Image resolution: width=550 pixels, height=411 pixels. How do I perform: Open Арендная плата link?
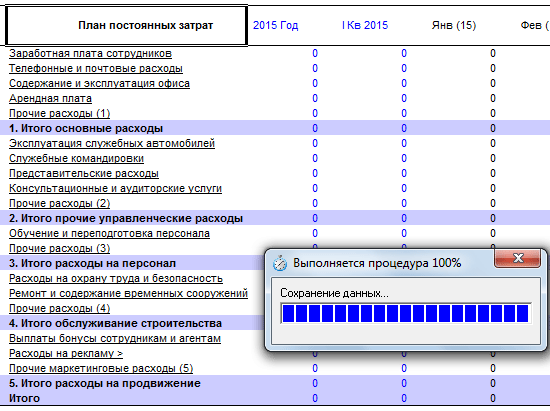pyautogui.click(x=51, y=99)
